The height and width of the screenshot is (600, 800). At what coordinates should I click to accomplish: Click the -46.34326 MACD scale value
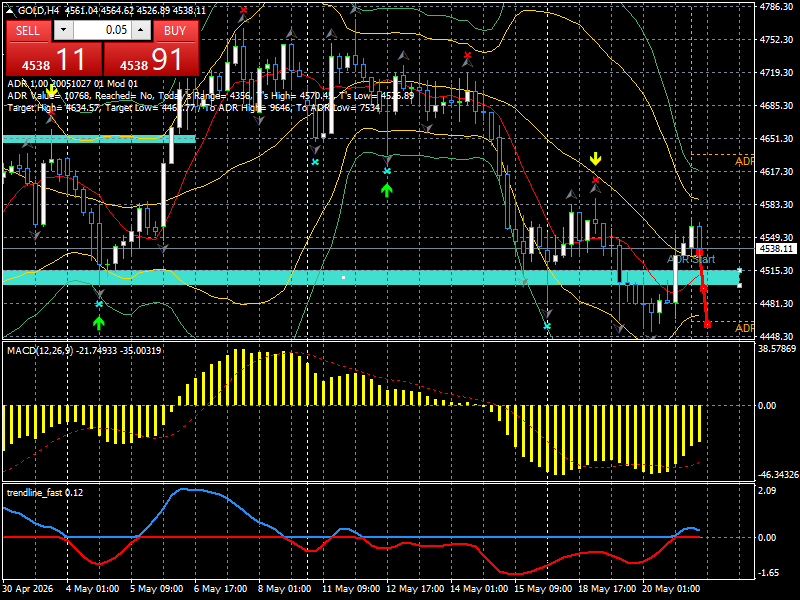click(778, 474)
